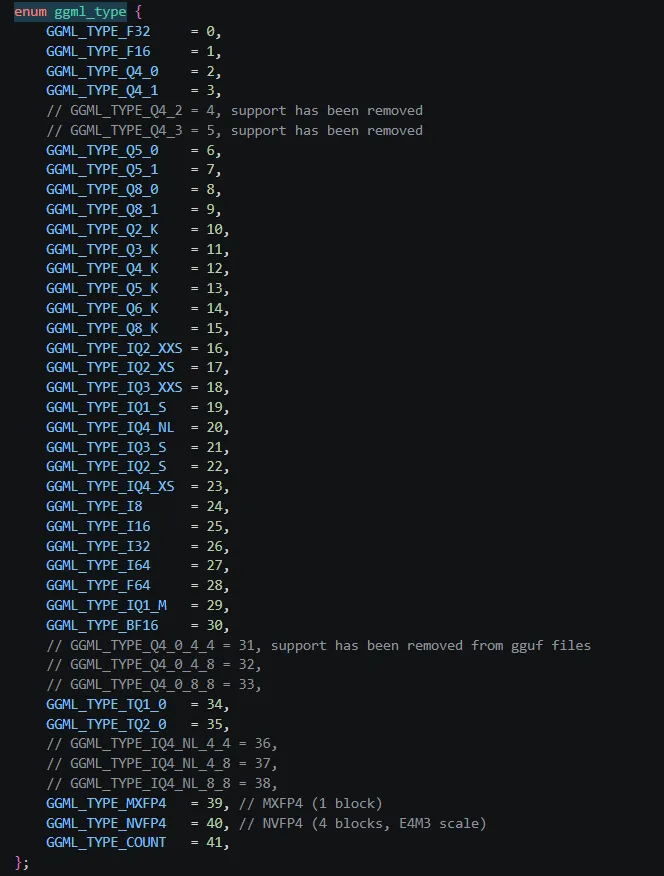This screenshot has height=876, width=664.
Task: Click GGML_TYPE_F32 enum entry
Action: [98, 31]
